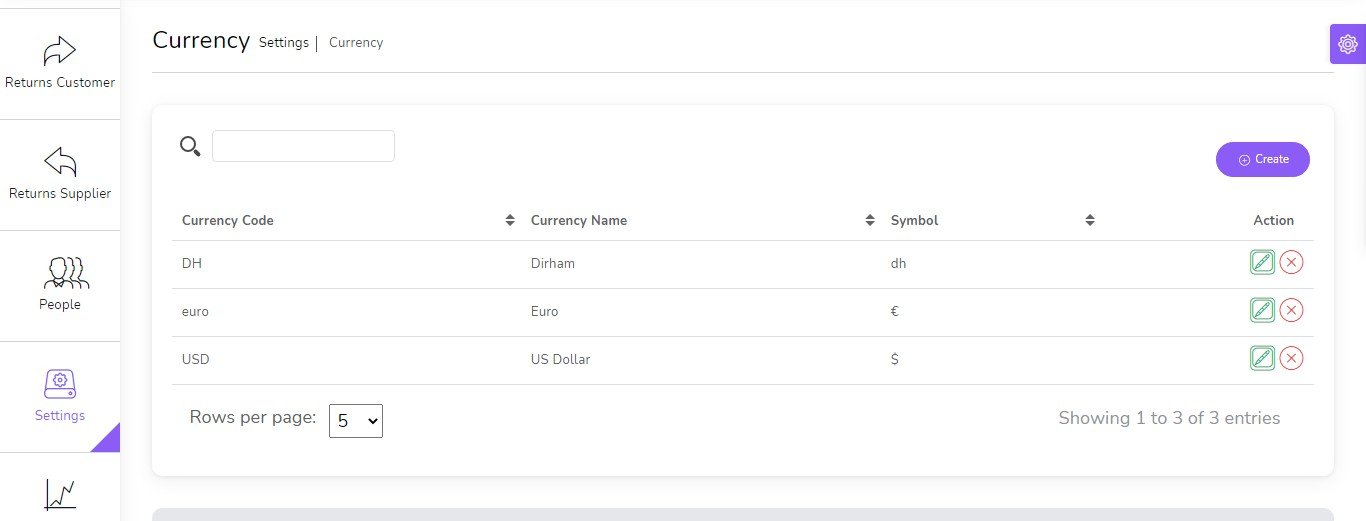Expand the Rows per page dropdown
Viewport: 1366px width, 521px height.
pyautogui.click(x=356, y=421)
